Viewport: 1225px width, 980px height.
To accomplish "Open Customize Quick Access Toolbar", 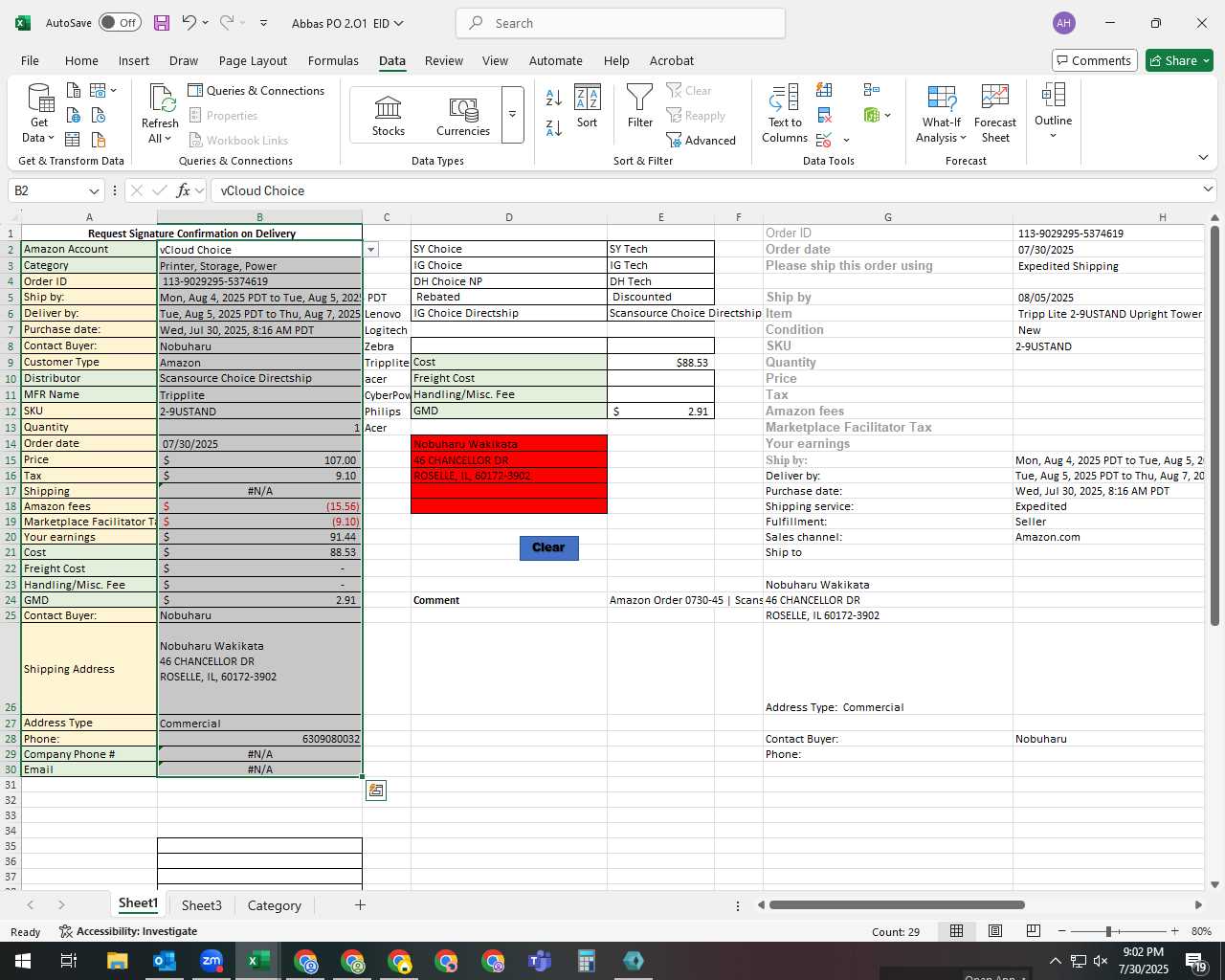I will 264,23.
